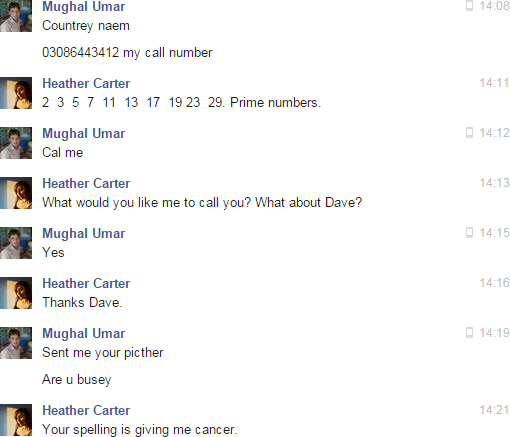Click Heather Carter name above spelling cancer message
Screen dimensions: 510x437
coord(86,410)
